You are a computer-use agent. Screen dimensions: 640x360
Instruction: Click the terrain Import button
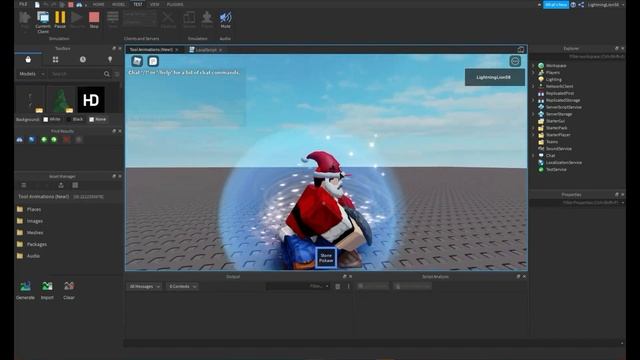(47, 290)
